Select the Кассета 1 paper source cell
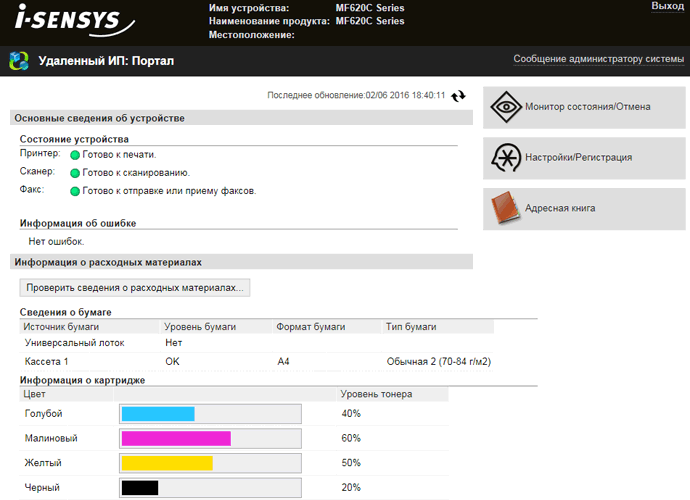The width and height of the screenshot is (690, 500). tap(46, 361)
